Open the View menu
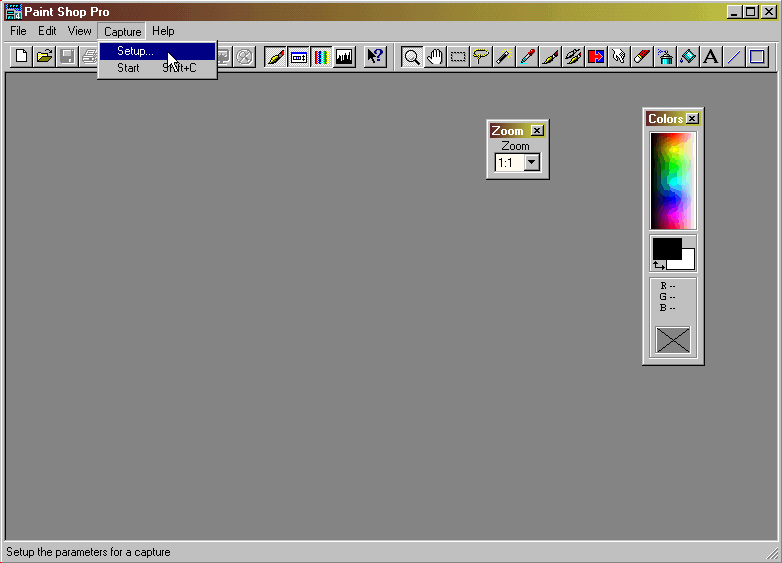This screenshot has height=563, width=782. (79, 31)
